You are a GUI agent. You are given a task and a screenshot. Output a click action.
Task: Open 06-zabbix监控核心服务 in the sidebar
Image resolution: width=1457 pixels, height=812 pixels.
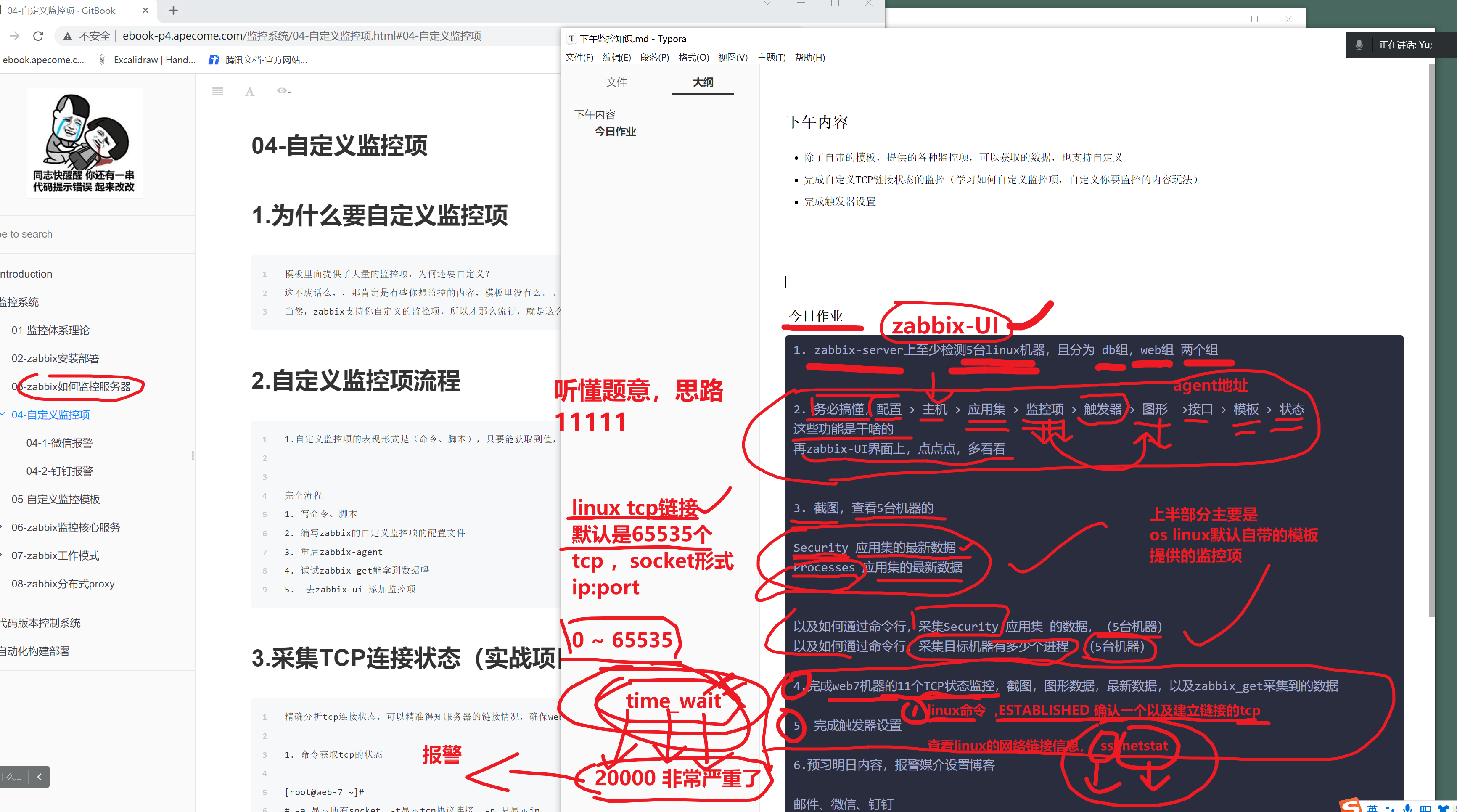click(x=66, y=528)
